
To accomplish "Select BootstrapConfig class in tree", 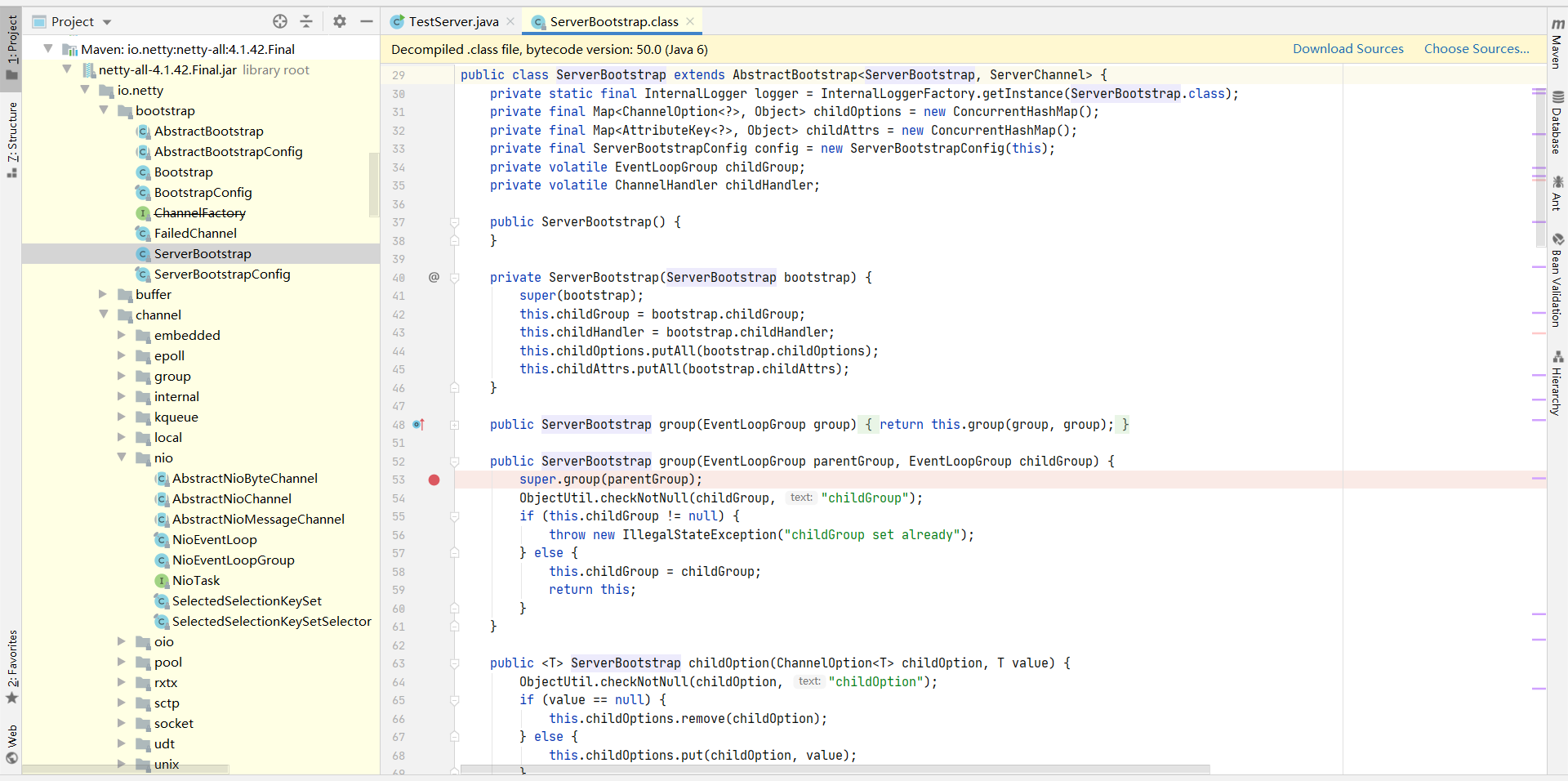I will coord(203,193).
